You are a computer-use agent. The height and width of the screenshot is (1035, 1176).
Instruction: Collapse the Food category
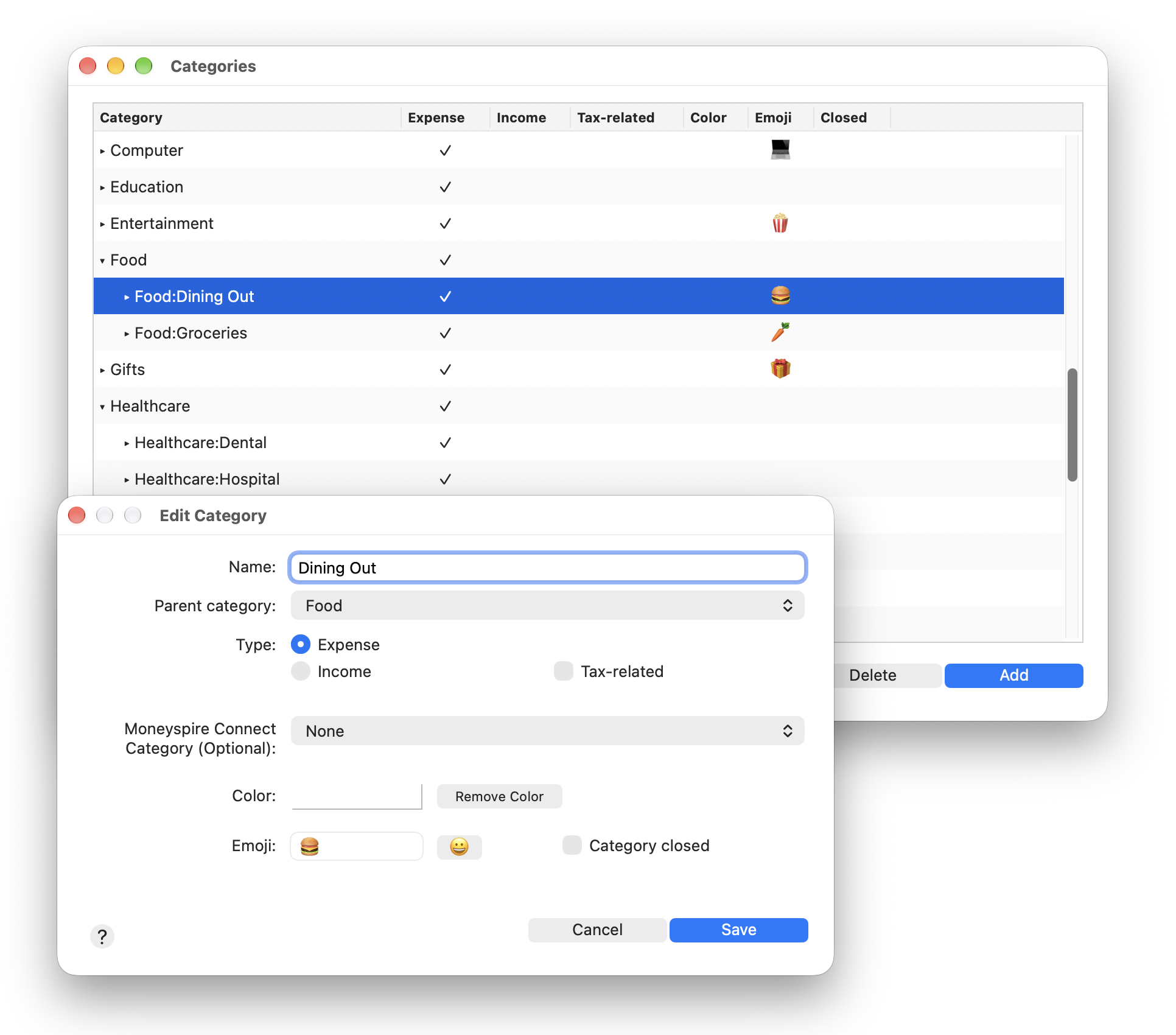[x=102, y=261]
